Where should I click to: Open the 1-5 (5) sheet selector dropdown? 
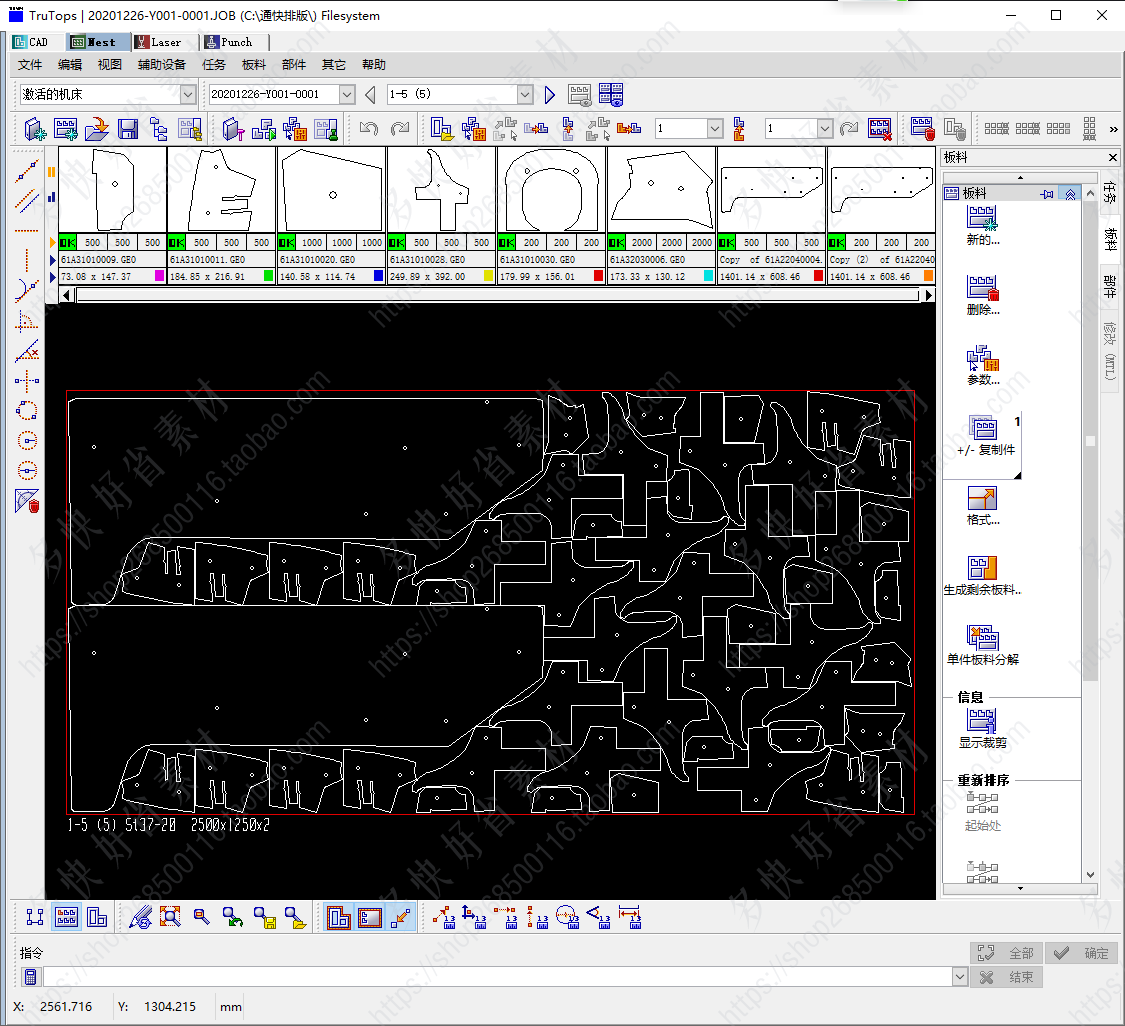525,94
